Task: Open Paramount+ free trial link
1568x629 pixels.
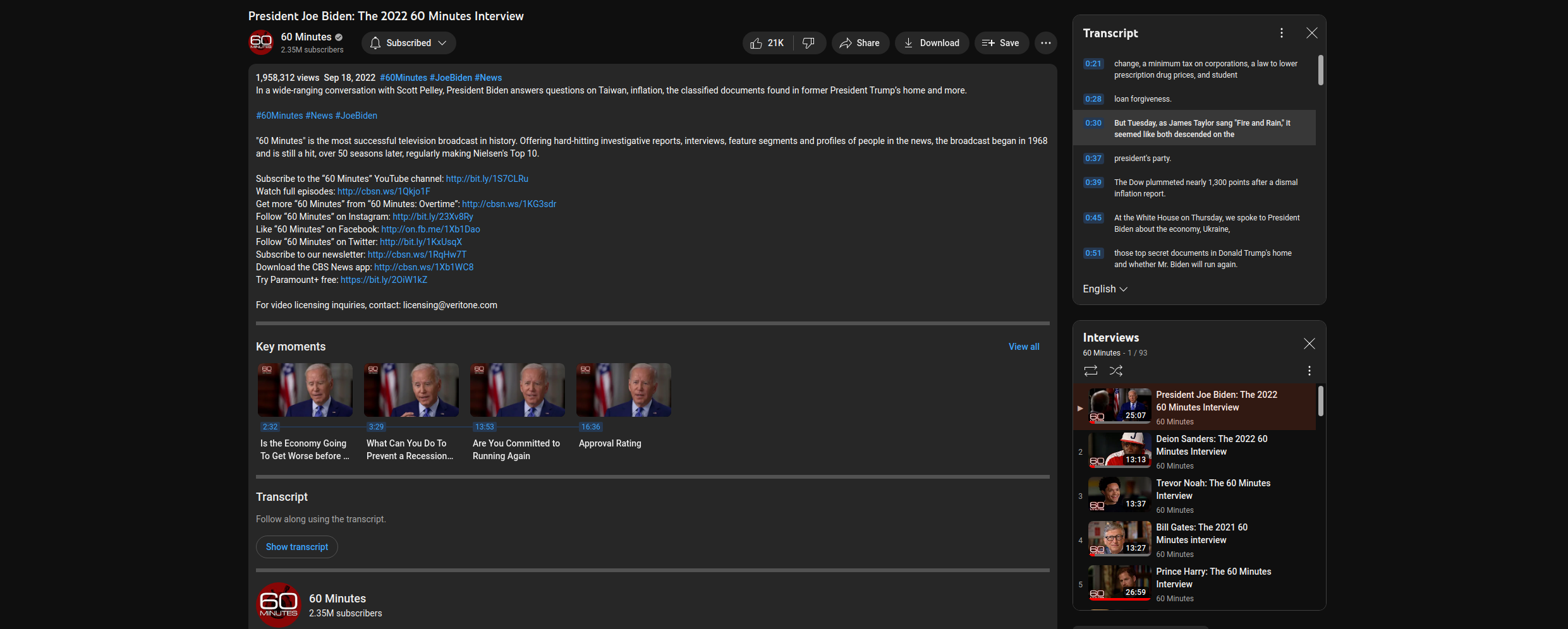Action: click(384, 280)
